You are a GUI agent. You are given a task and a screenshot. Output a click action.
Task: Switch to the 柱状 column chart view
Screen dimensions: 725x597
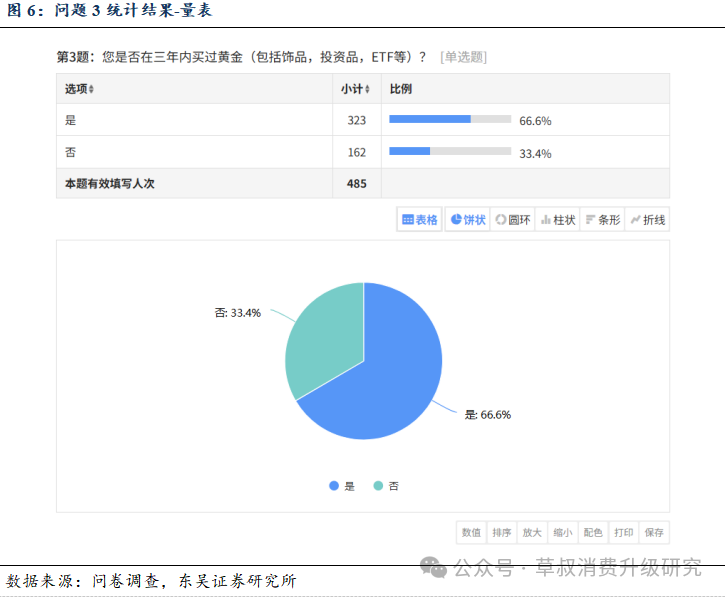558,220
